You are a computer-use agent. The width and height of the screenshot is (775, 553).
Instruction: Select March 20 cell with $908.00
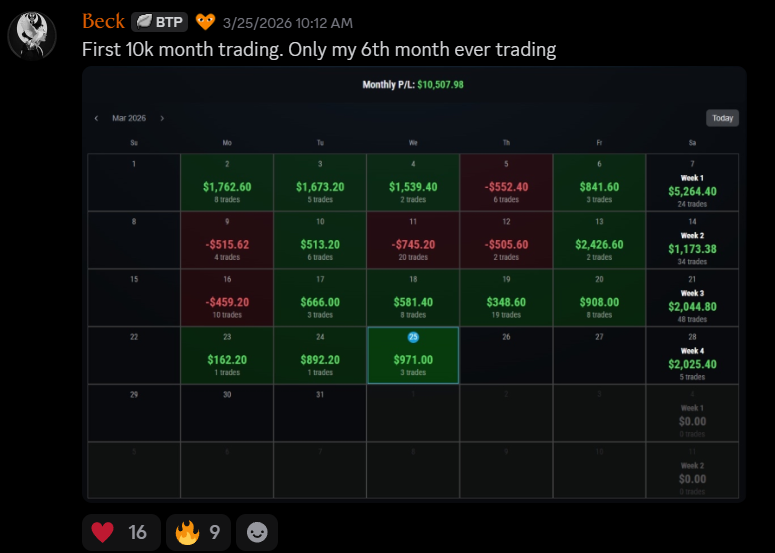[x=599, y=298]
